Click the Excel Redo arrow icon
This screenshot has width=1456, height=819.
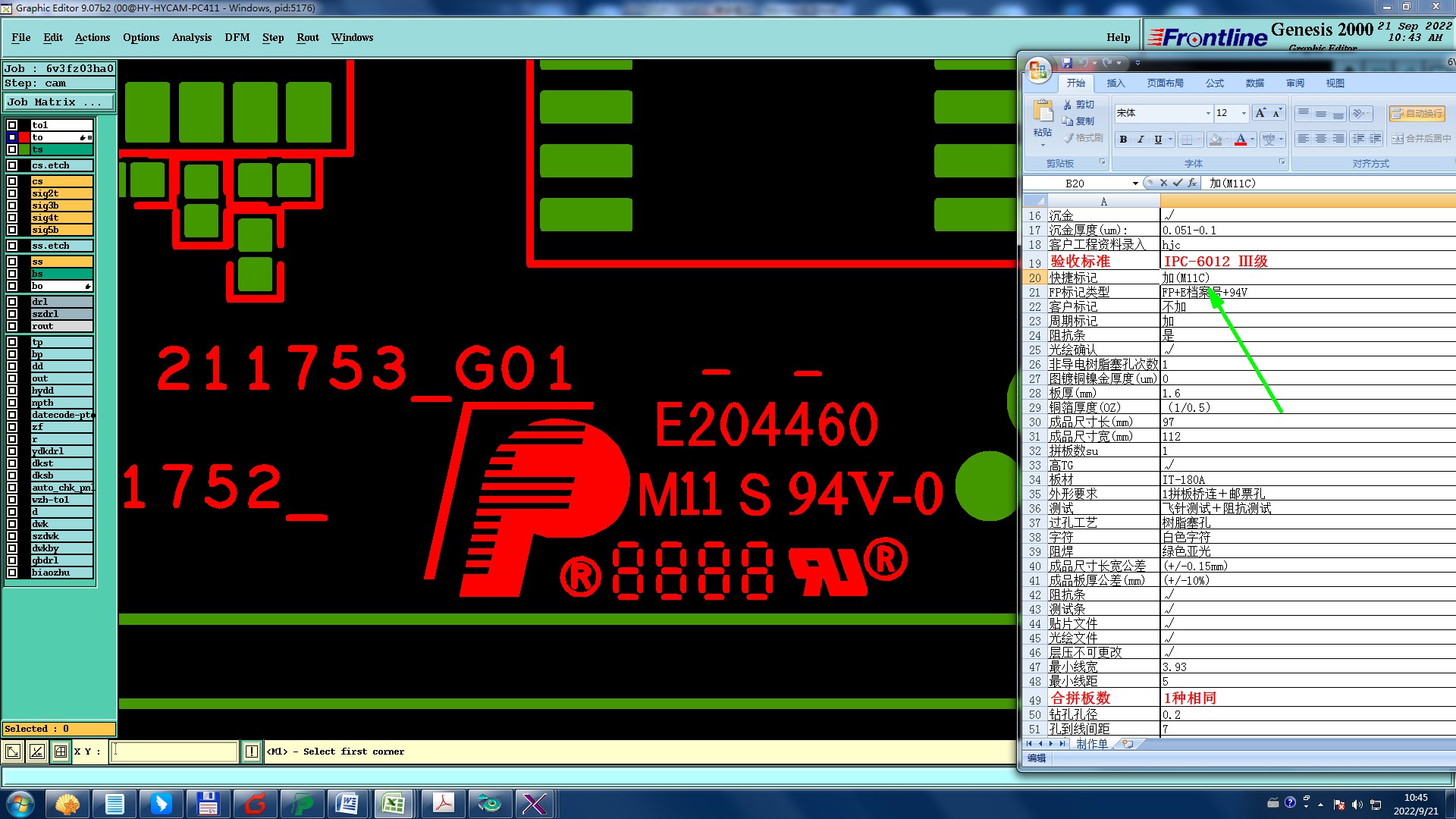[x=1107, y=63]
